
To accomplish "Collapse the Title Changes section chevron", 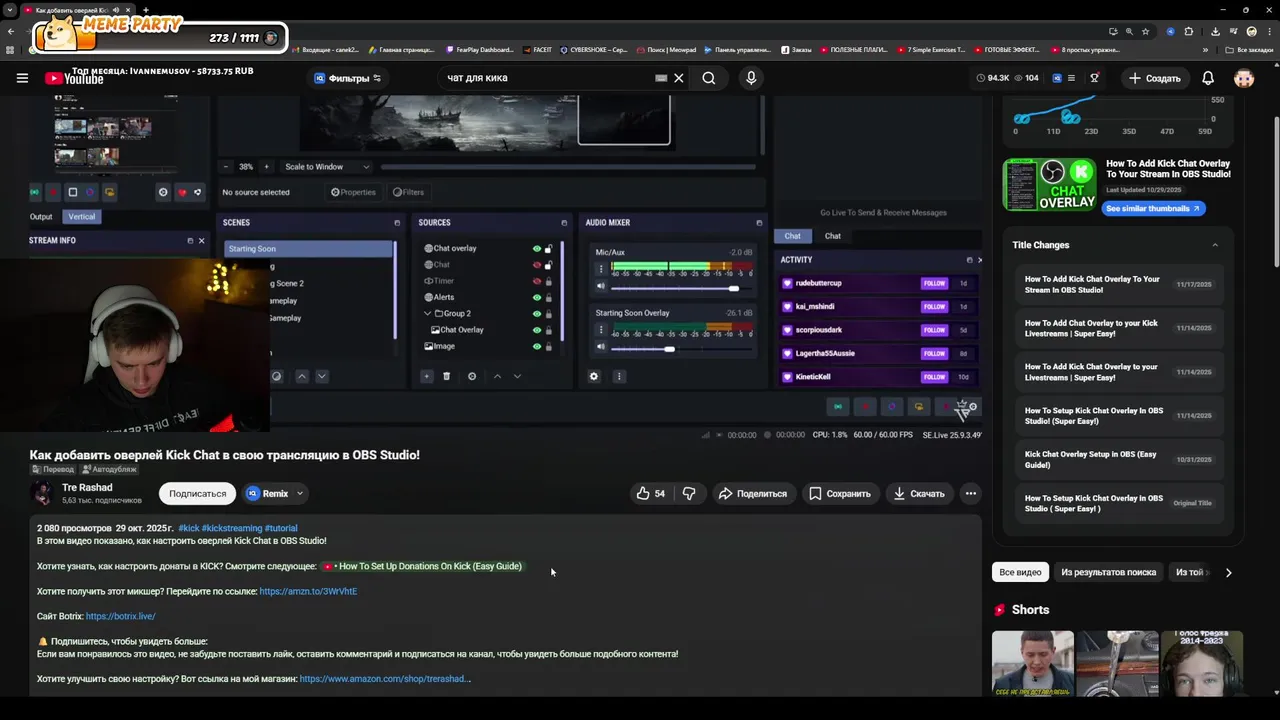I will tap(1215, 245).
